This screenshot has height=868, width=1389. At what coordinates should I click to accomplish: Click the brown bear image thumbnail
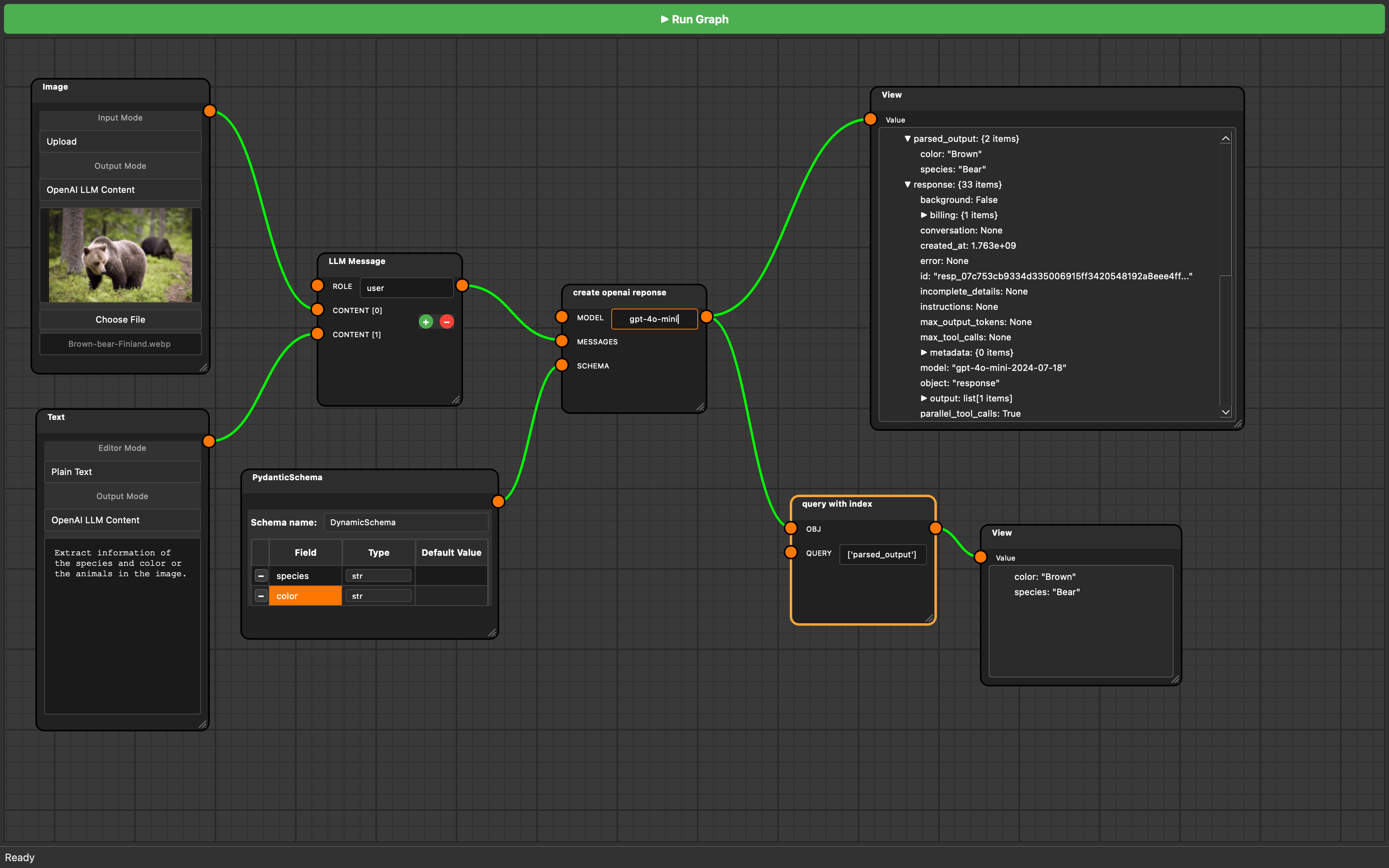[120, 255]
